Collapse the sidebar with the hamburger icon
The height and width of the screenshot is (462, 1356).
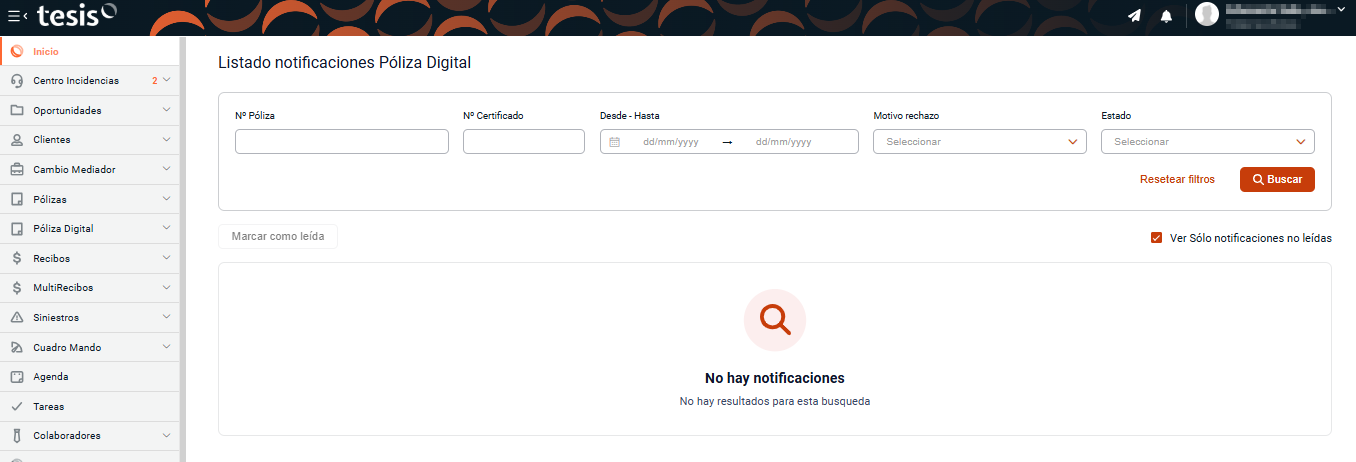(x=17, y=16)
